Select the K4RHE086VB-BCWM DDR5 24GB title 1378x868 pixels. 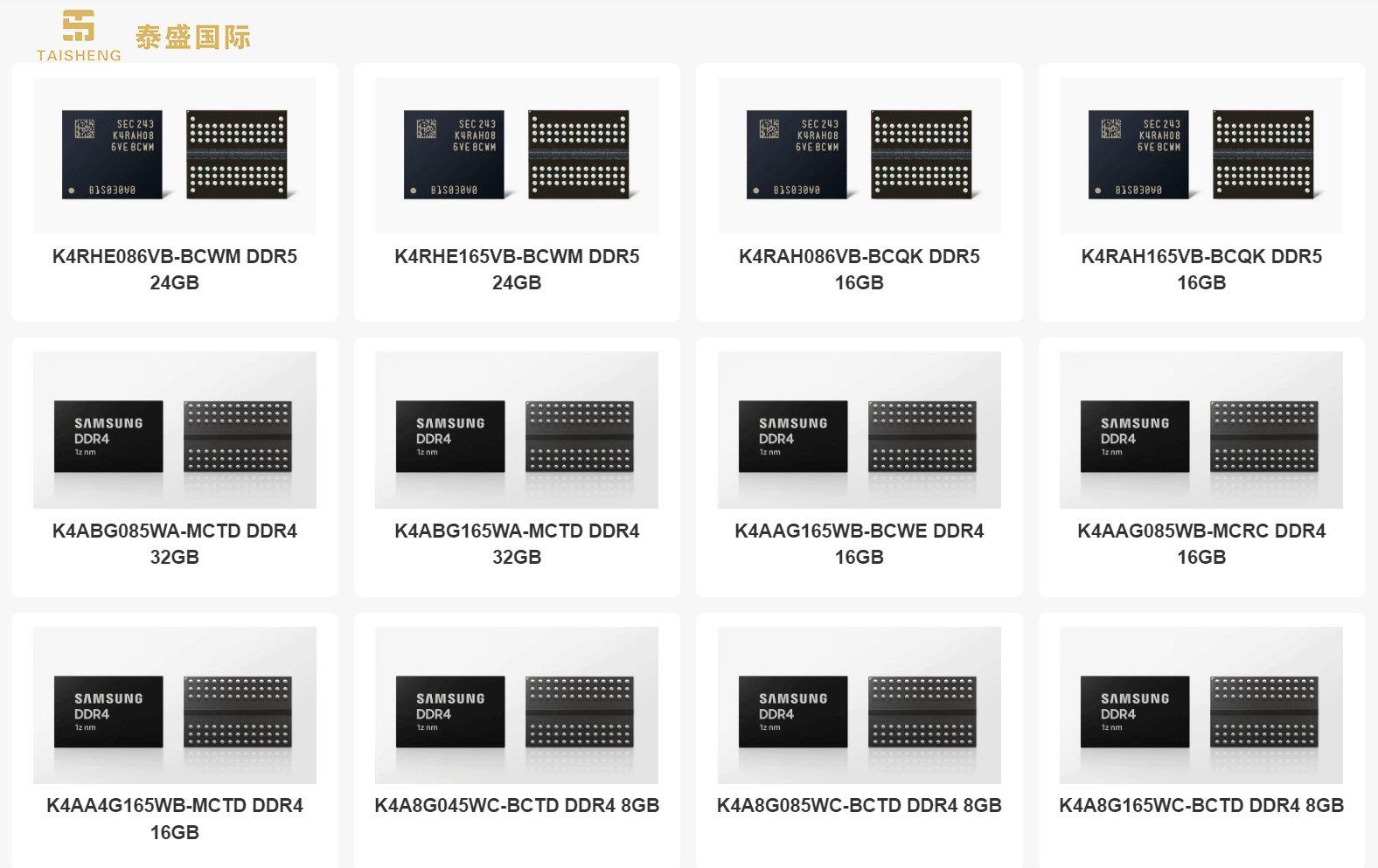pyautogui.click(x=175, y=269)
